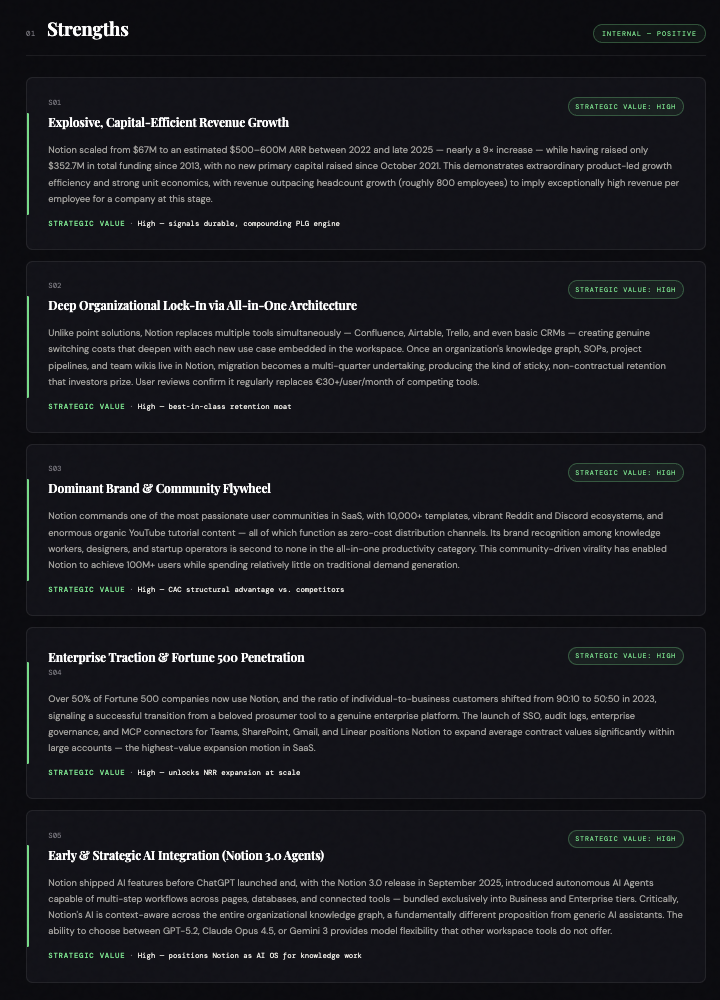Image resolution: width=720 pixels, height=1000 pixels.
Task: Click the S01 card label
Action: [54, 102]
